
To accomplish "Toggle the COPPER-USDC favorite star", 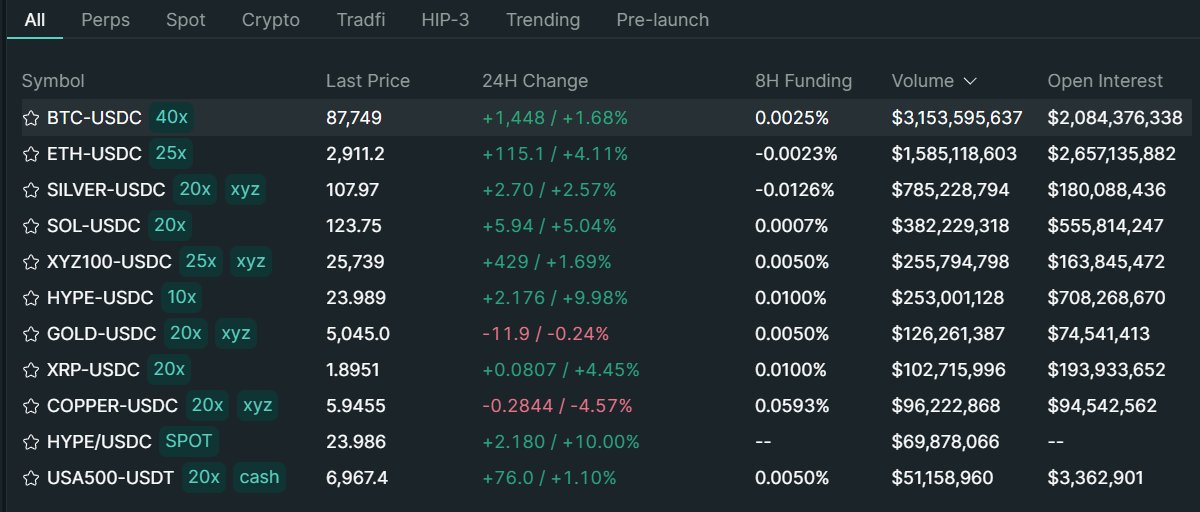I will [31, 406].
